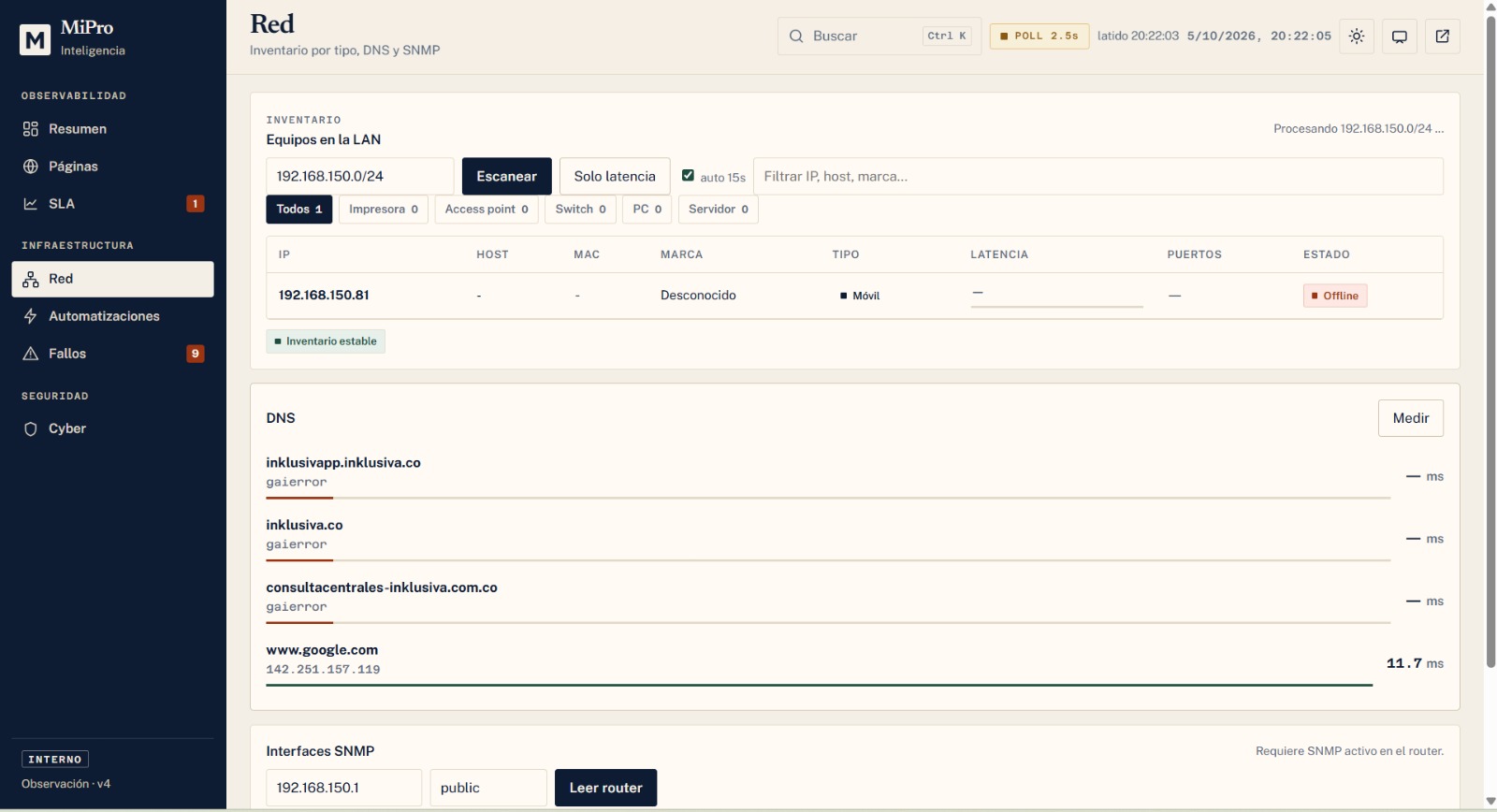Screen dimensions: 1497x812
Task: Click the www.google.com DNS entry
Action: (x=322, y=650)
